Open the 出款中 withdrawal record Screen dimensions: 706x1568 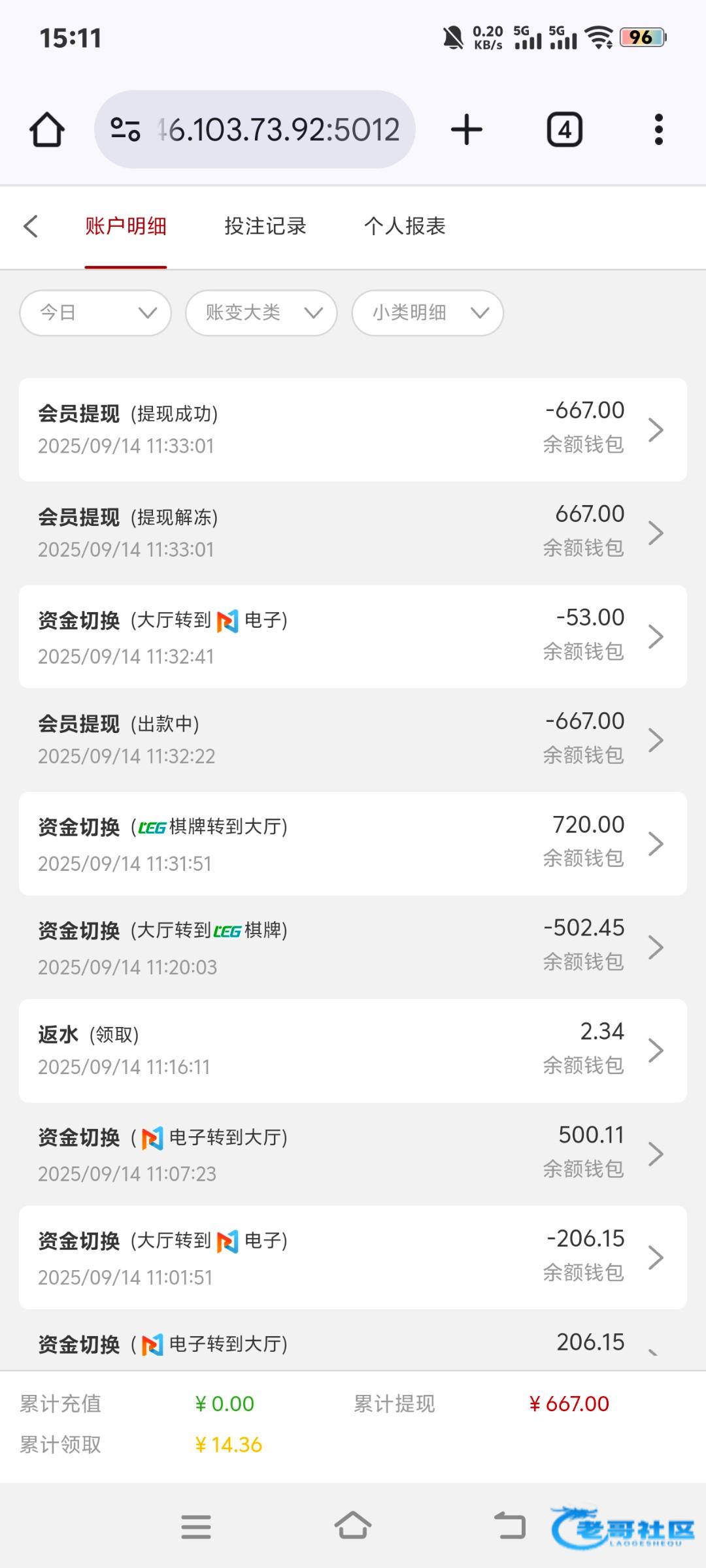[352, 740]
